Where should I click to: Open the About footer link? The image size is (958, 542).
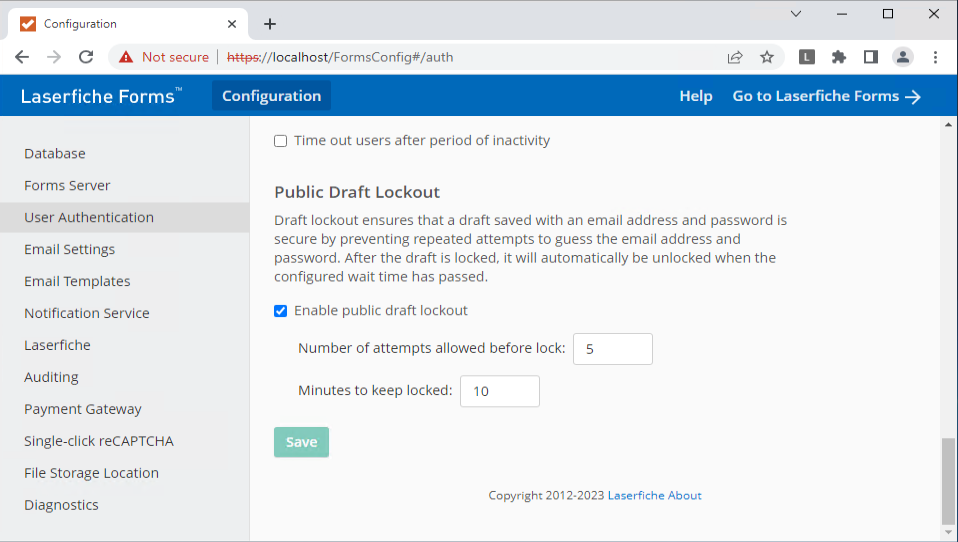[x=684, y=496]
